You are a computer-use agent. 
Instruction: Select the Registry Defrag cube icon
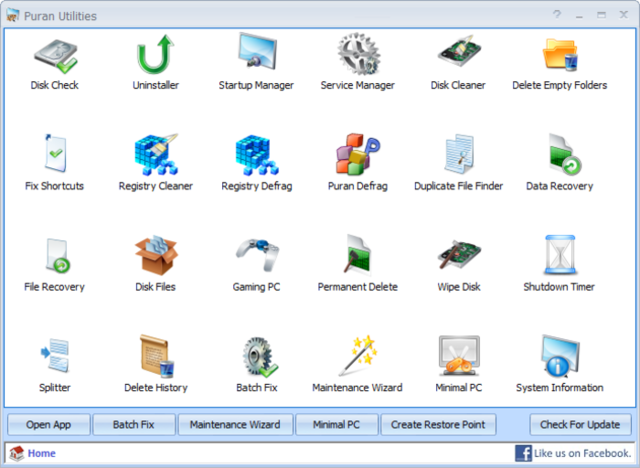pos(257,155)
